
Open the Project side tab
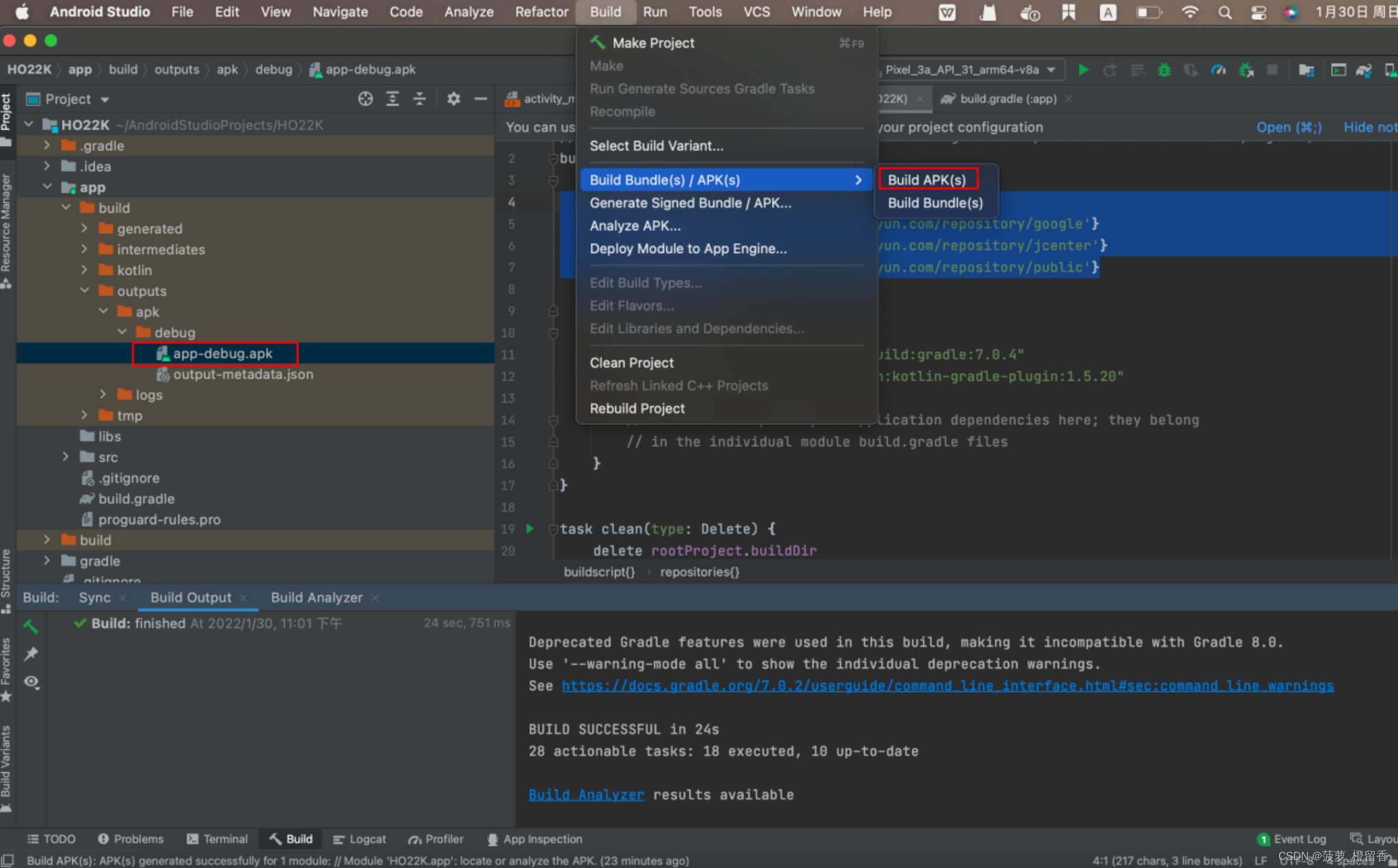pos(6,119)
